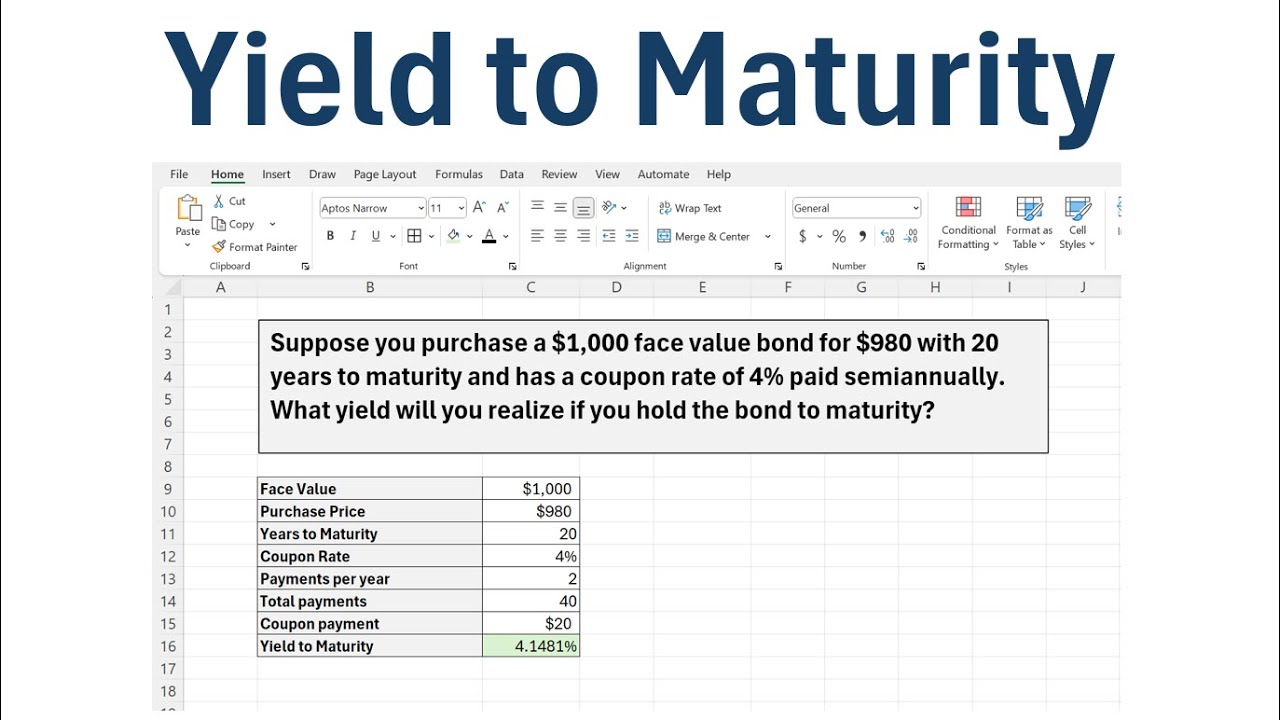1280x720 pixels.
Task: Click the Decrease Indent icon
Action: pyautogui.click(x=609, y=236)
